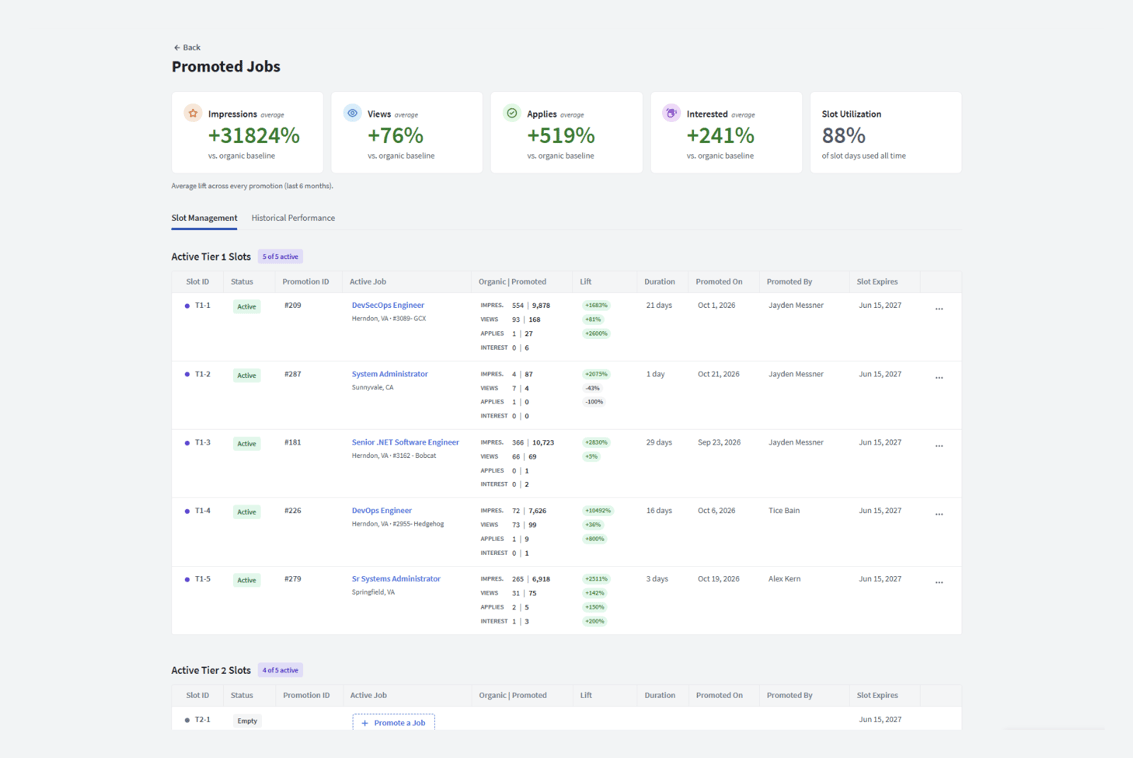Image resolution: width=1133 pixels, height=758 pixels.
Task: Click the Active status badge for T1-1
Action: (x=246, y=306)
